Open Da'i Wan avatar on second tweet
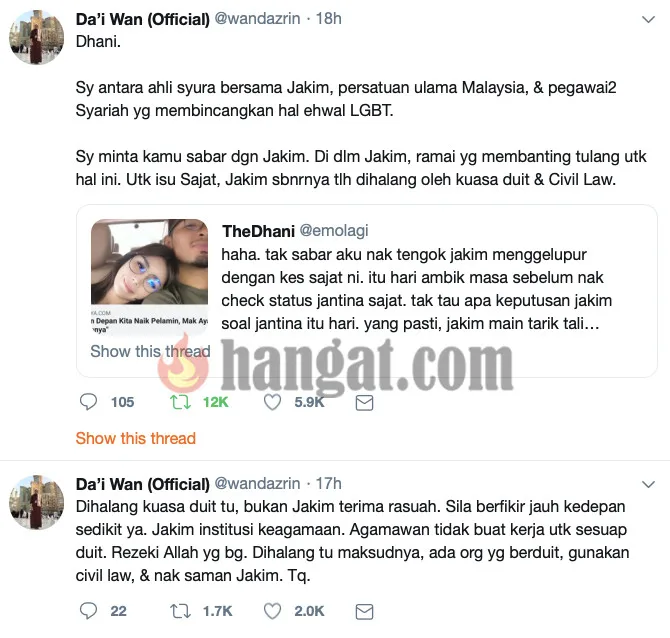This screenshot has height=638, width=670. (36, 502)
